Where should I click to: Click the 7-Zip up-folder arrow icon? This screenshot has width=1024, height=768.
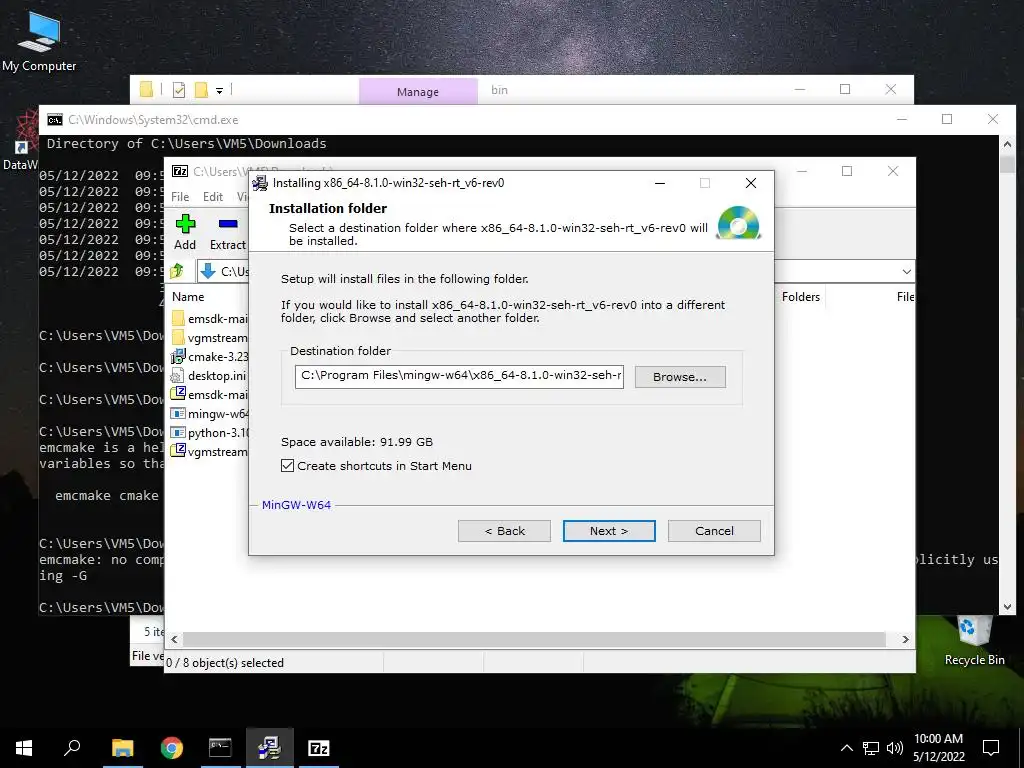coord(177,271)
